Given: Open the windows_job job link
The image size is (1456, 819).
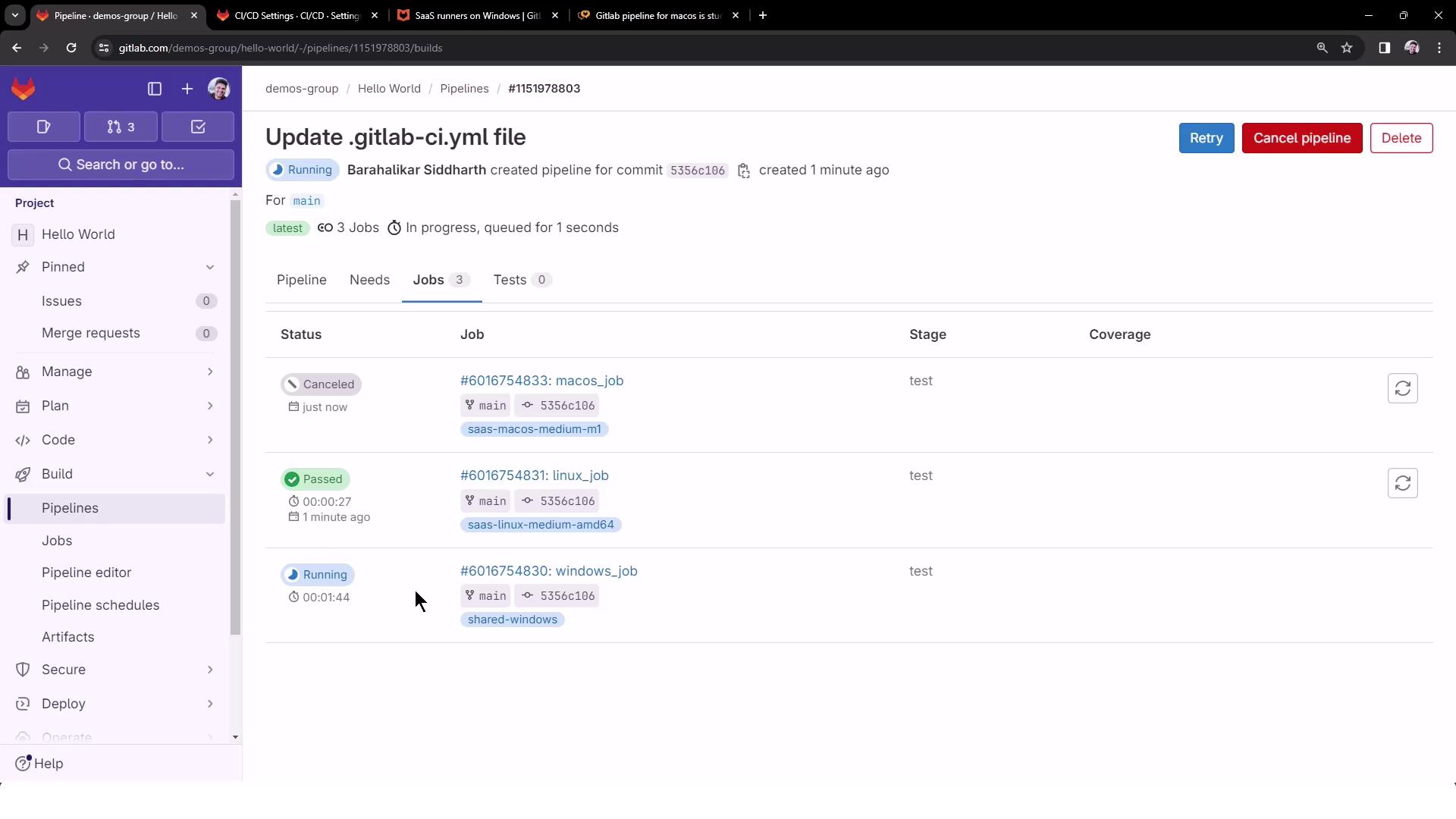Looking at the screenshot, I should [x=548, y=571].
